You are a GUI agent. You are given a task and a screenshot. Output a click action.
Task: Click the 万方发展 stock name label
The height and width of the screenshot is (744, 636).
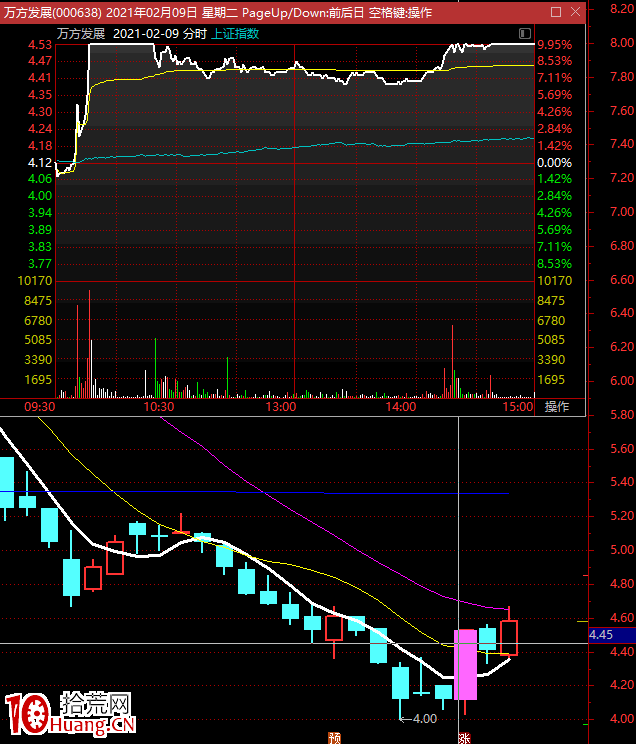(81, 34)
